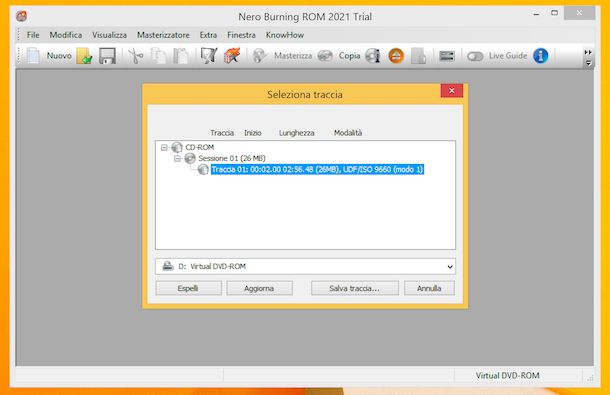Image resolution: width=610 pixels, height=395 pixels.
Task: Click the Modalità column header
Action: click(348, 133)
